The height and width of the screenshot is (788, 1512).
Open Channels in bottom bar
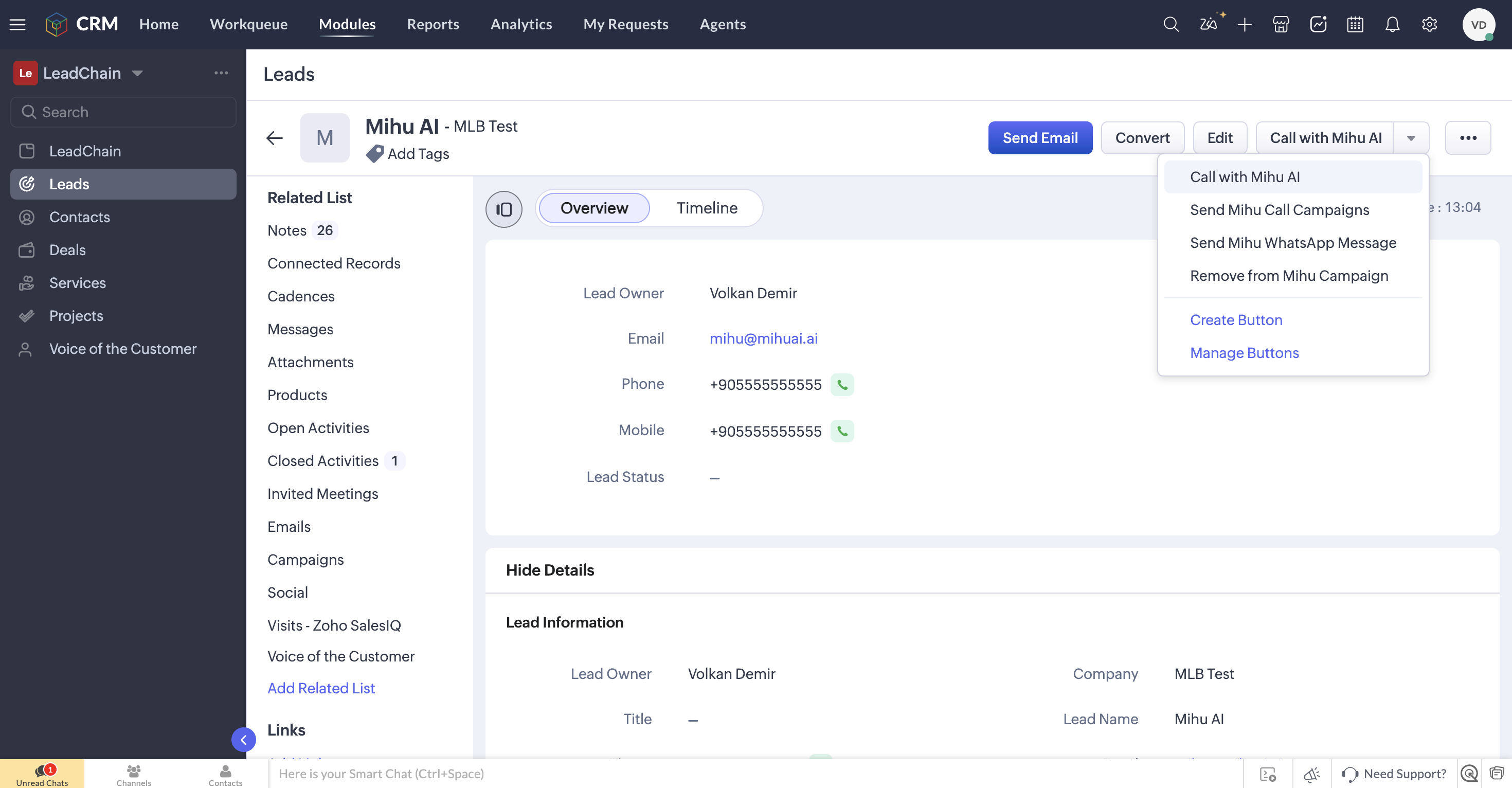[x=134, y=775]
